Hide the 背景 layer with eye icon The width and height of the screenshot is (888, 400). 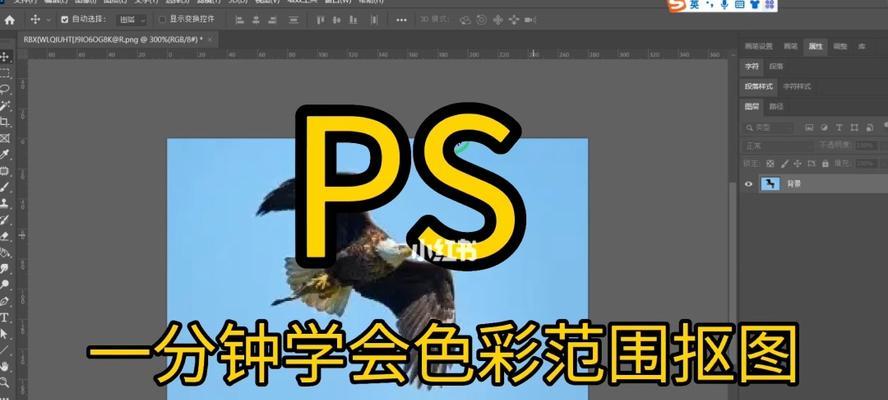pos(749,184)
